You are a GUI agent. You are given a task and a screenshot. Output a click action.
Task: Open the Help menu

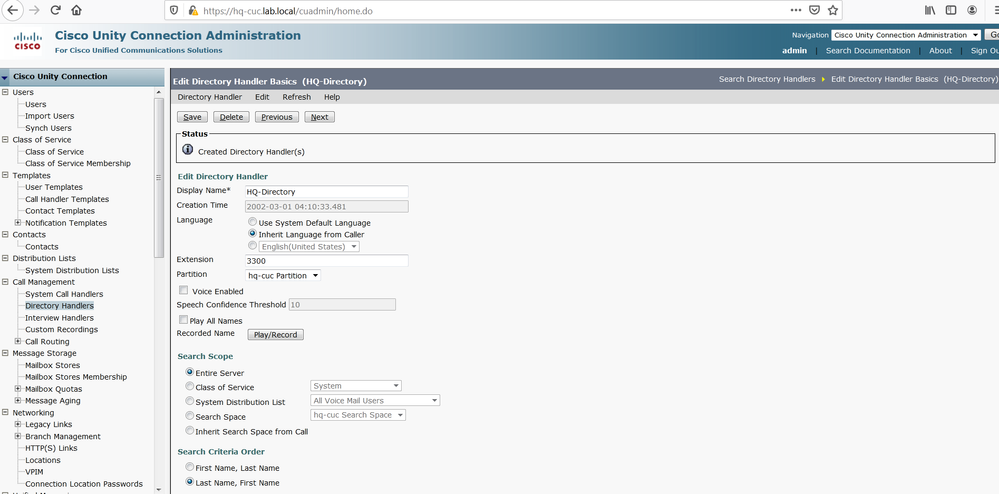coord(332,97)
